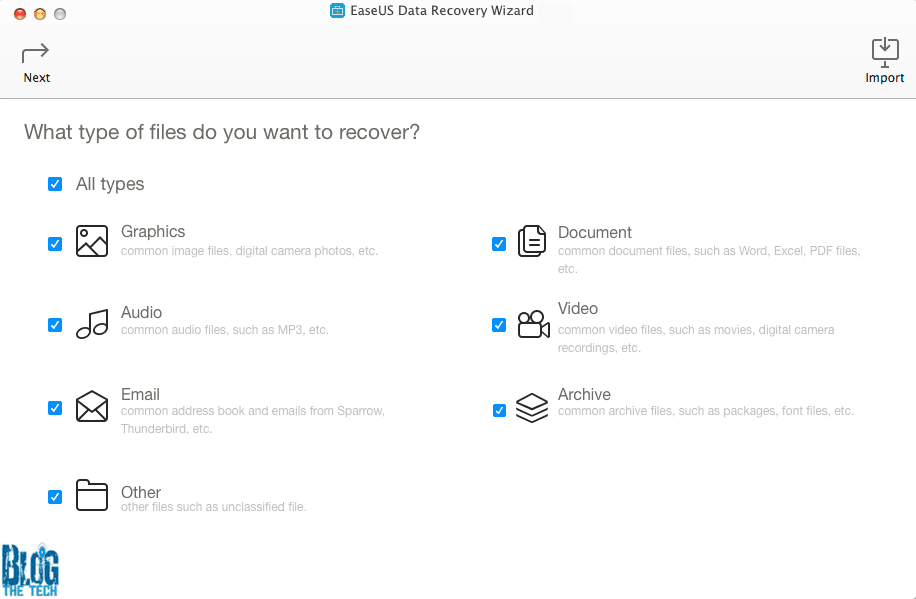916x599 pixels.
Task: Click the Archive stacked layers icon
Action: (x=532, y=407)
